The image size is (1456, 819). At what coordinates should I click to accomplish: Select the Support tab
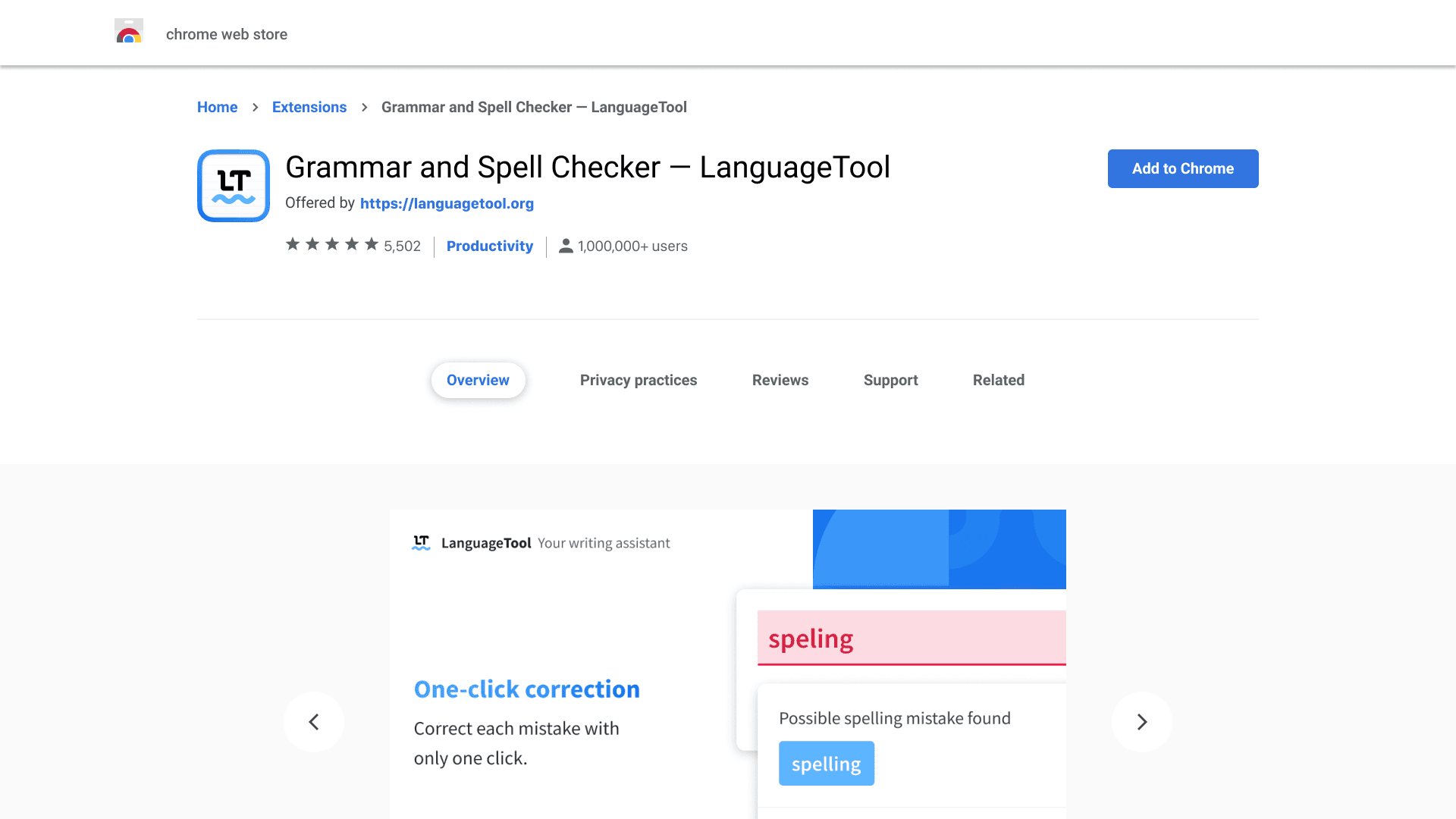[x=890, y=380]
